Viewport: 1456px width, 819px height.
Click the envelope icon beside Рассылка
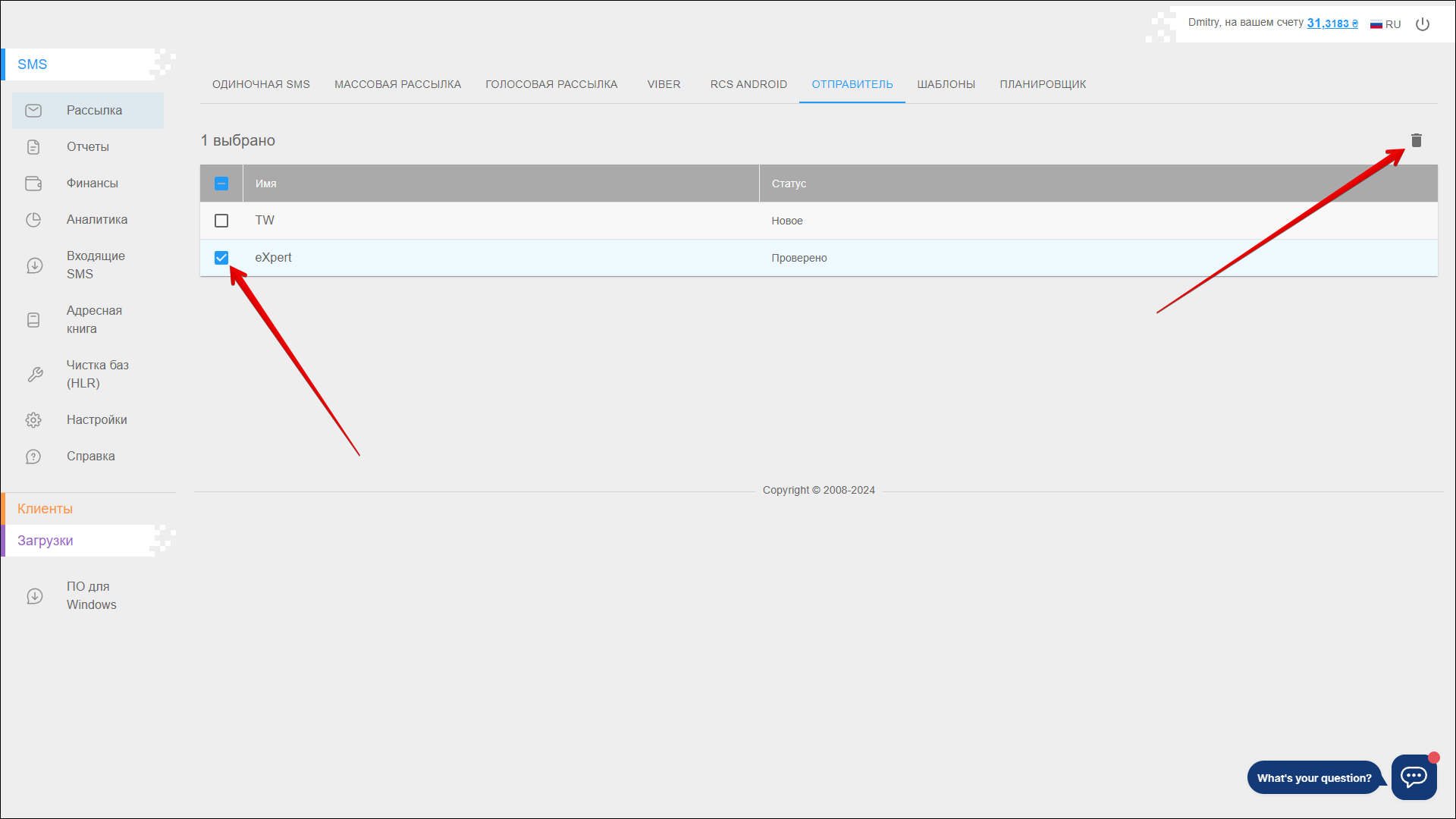33,111
